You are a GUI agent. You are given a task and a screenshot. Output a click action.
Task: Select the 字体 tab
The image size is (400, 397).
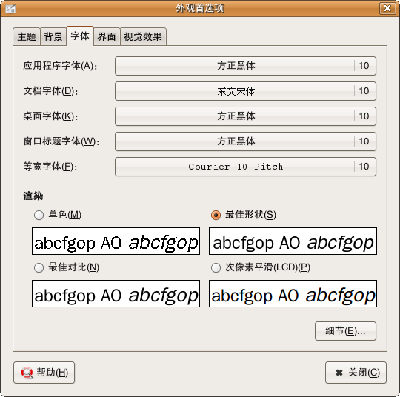tap(80, 36)
